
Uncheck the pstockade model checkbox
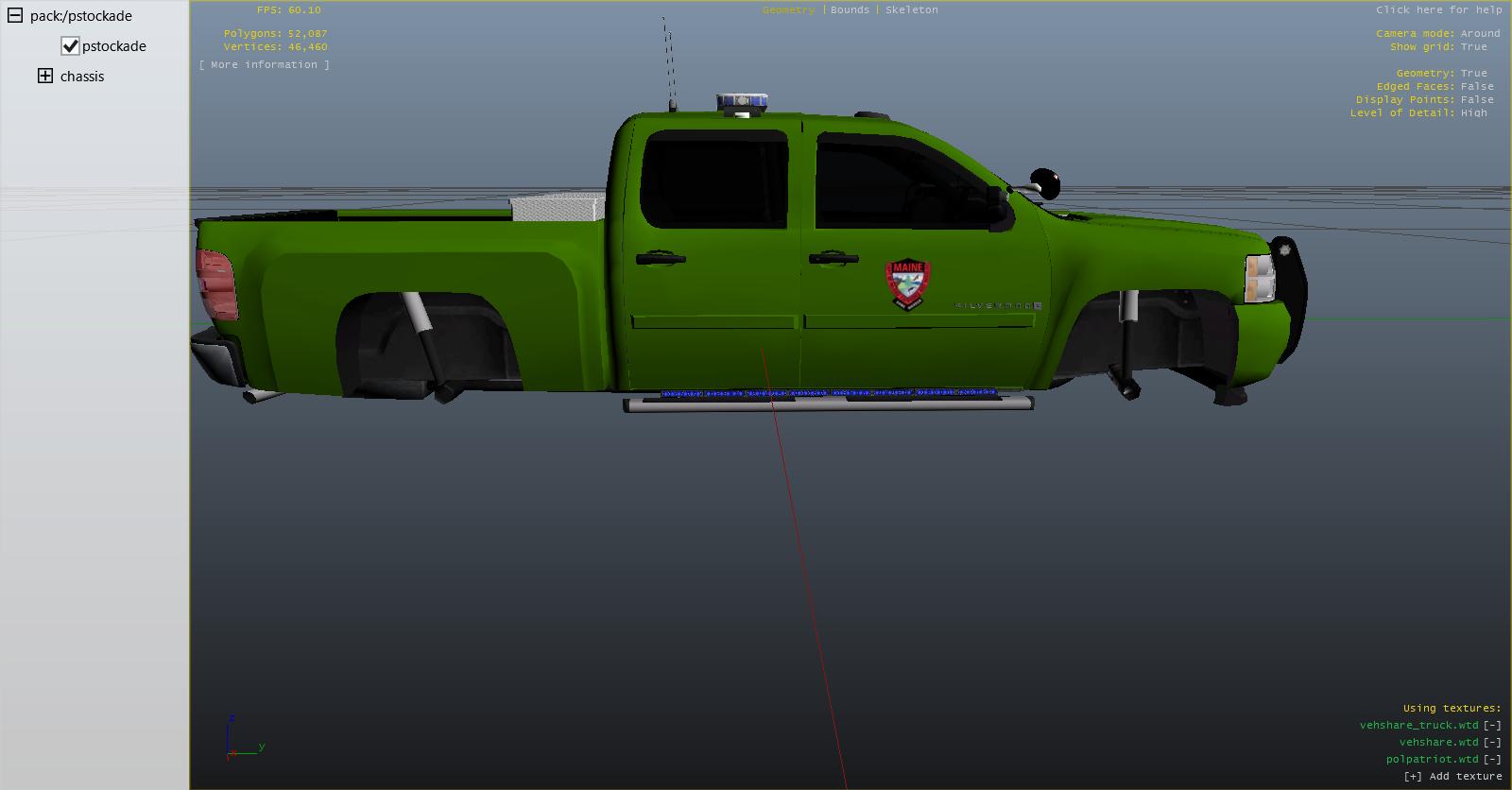[x=70, y=46]
